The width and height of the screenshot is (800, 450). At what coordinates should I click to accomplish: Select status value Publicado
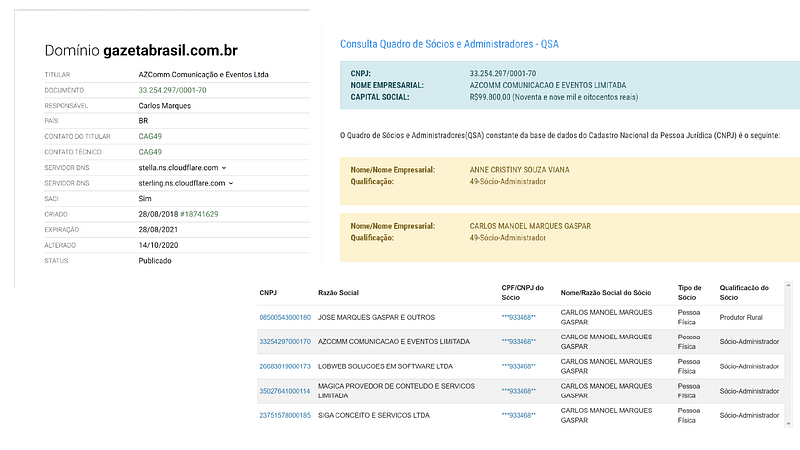point(155,261)
